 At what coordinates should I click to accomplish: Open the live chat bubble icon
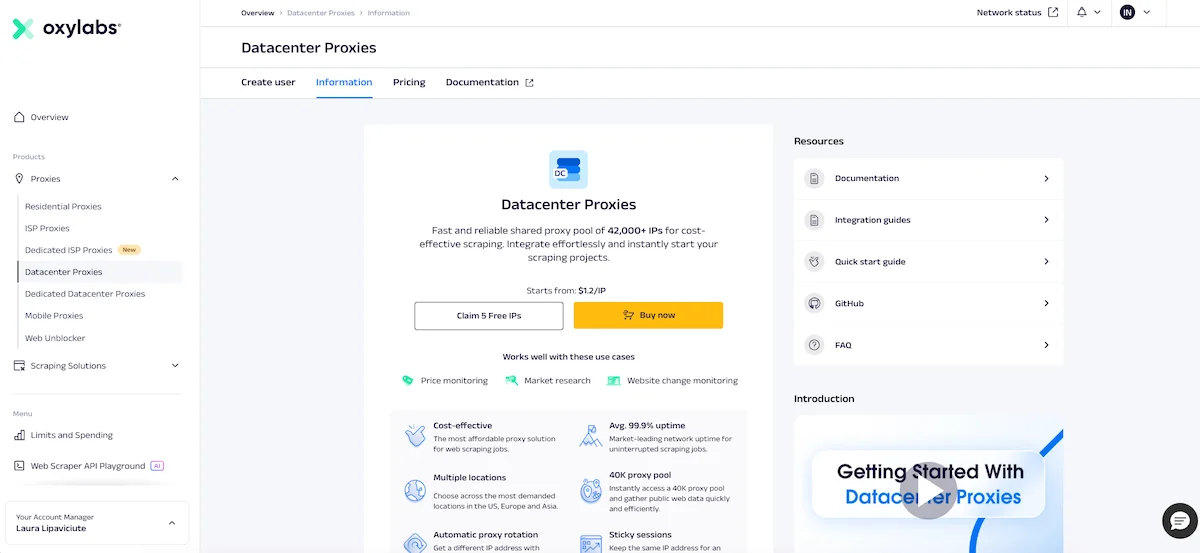[1180, 520]
